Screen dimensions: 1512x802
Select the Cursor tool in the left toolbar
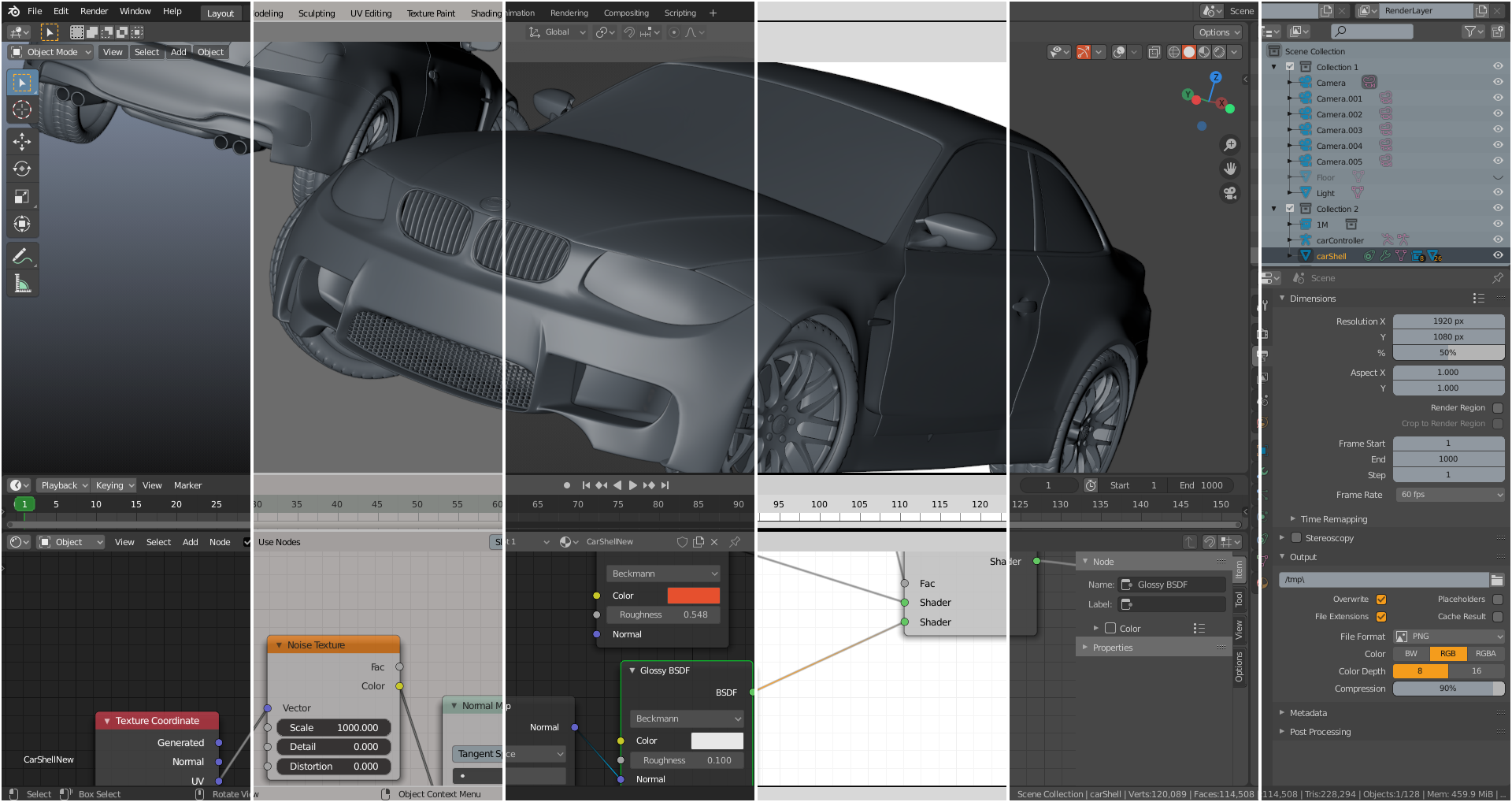(x=22, y=110)
